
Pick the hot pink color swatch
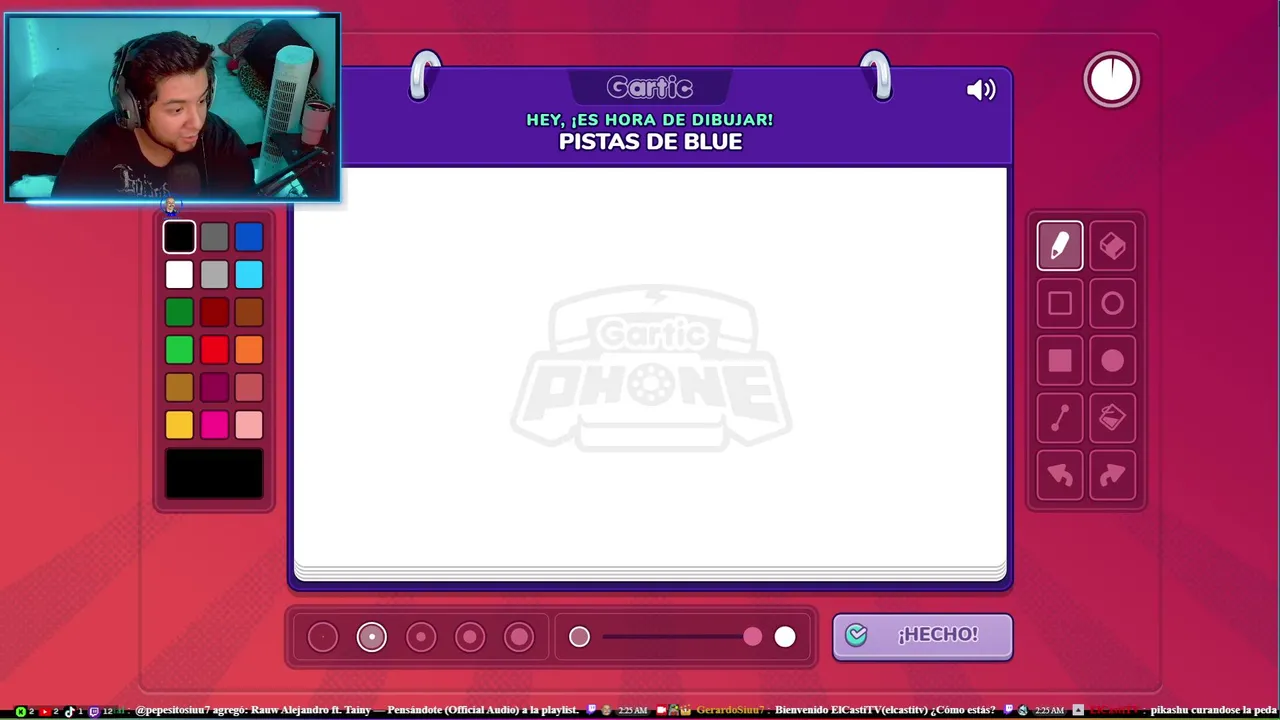214,425
